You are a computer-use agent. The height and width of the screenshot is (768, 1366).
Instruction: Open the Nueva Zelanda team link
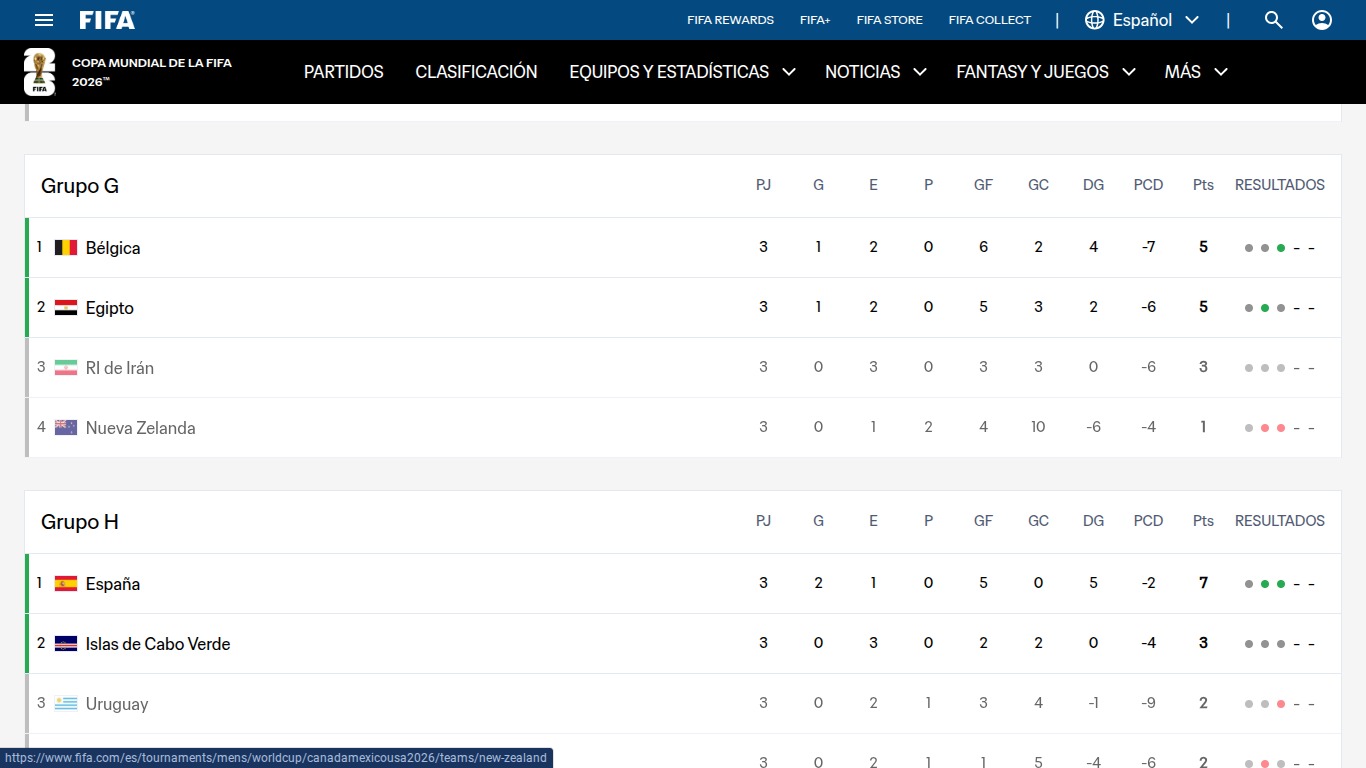pyautogui.click(x=141, y=428)
